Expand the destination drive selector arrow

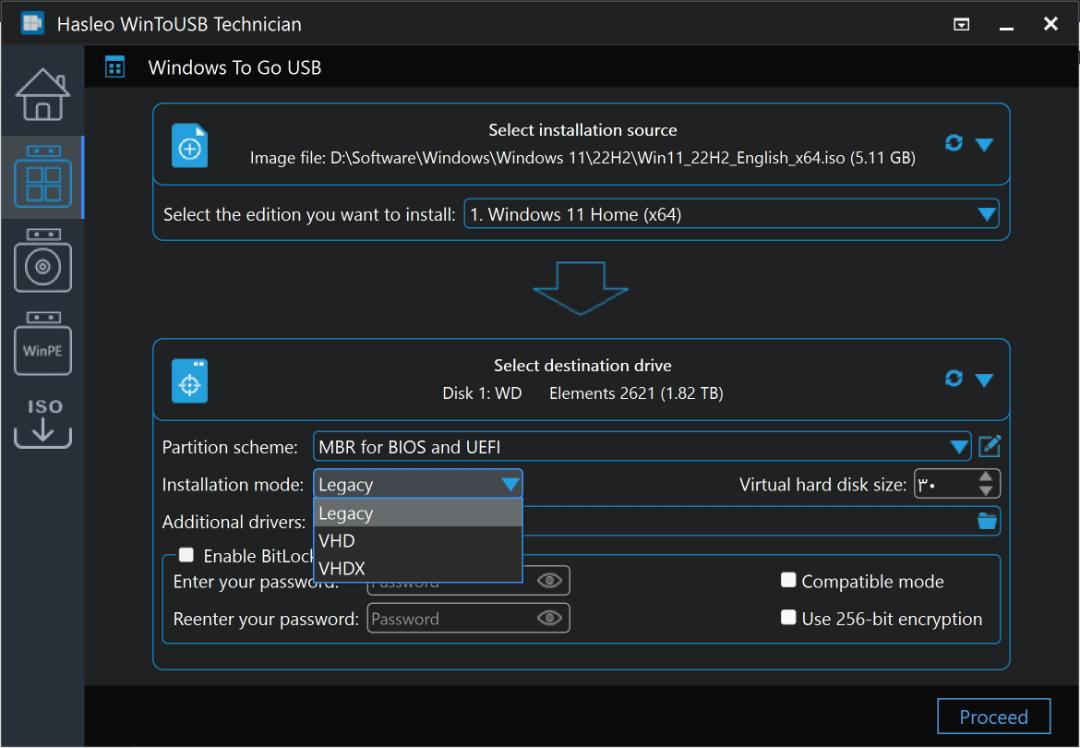(984, 380)
